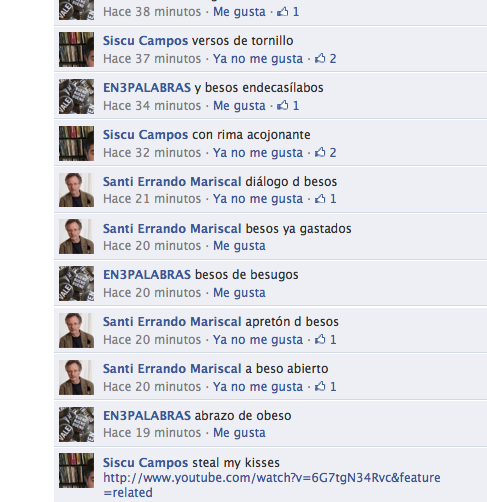Click thumbs-up icon on the 38 minutes comment

point(283,12)
